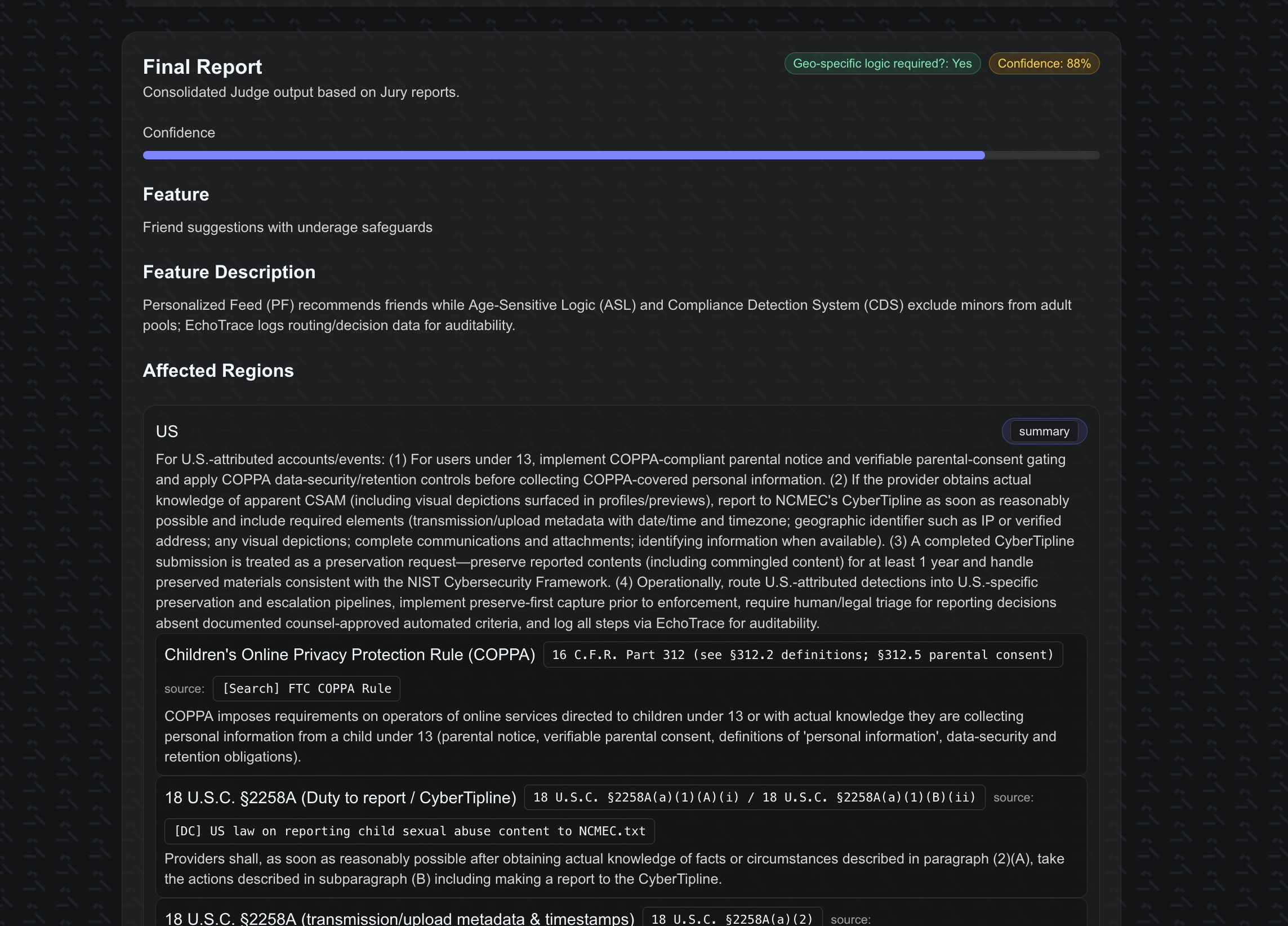Click the Confidence: 88% badge
Image resolution: width=1288 pixels, height=926 pixels.
(x=1043, y=64)
